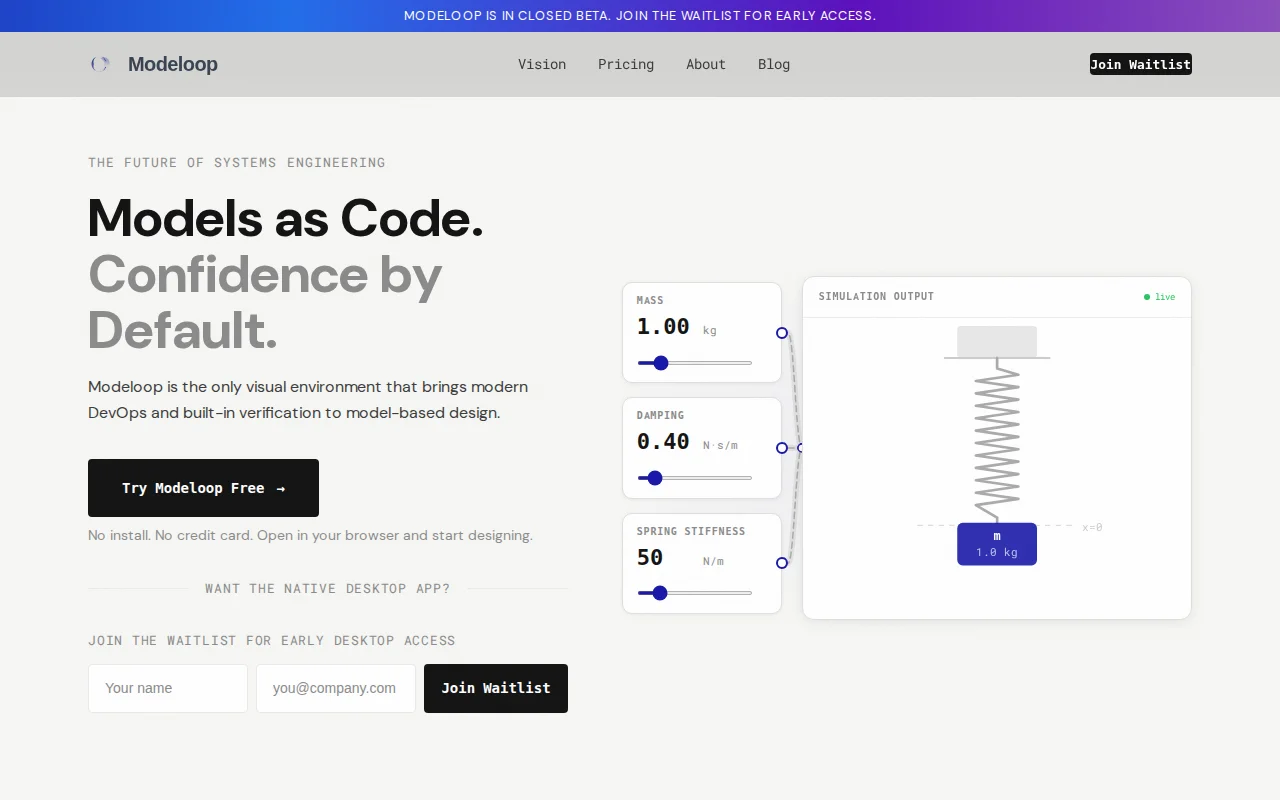Viewport: 1280px width, 800px height.
Task: Click the Damping slider
Action: (x=695, y=478)
